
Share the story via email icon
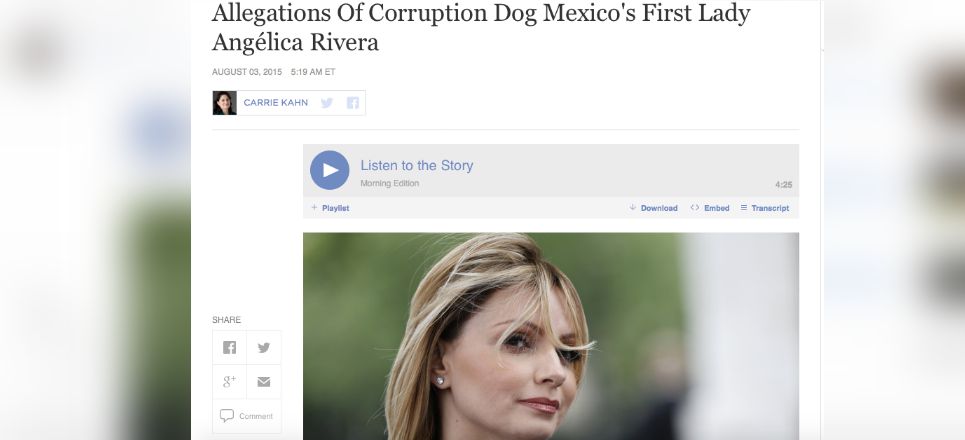[x=264, y=382]
